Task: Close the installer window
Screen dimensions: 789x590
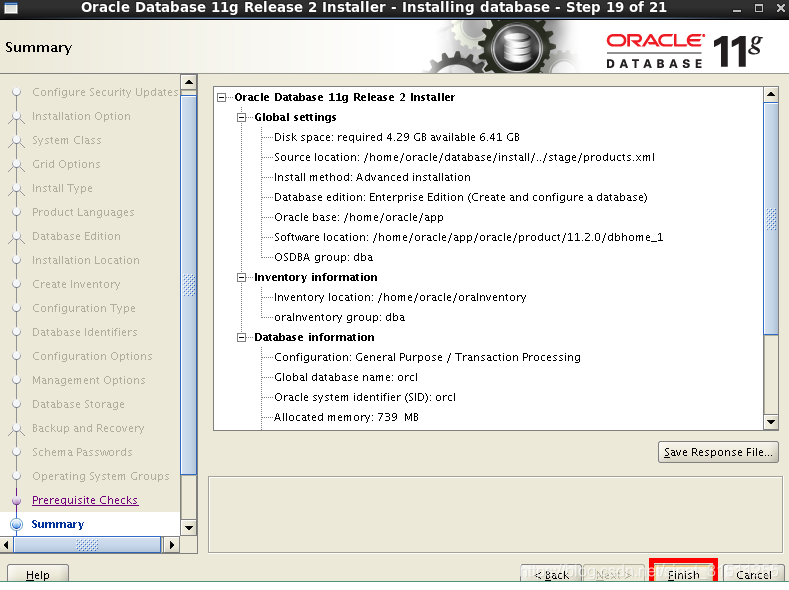Action: pyautogui.click(x=779, y=8)
